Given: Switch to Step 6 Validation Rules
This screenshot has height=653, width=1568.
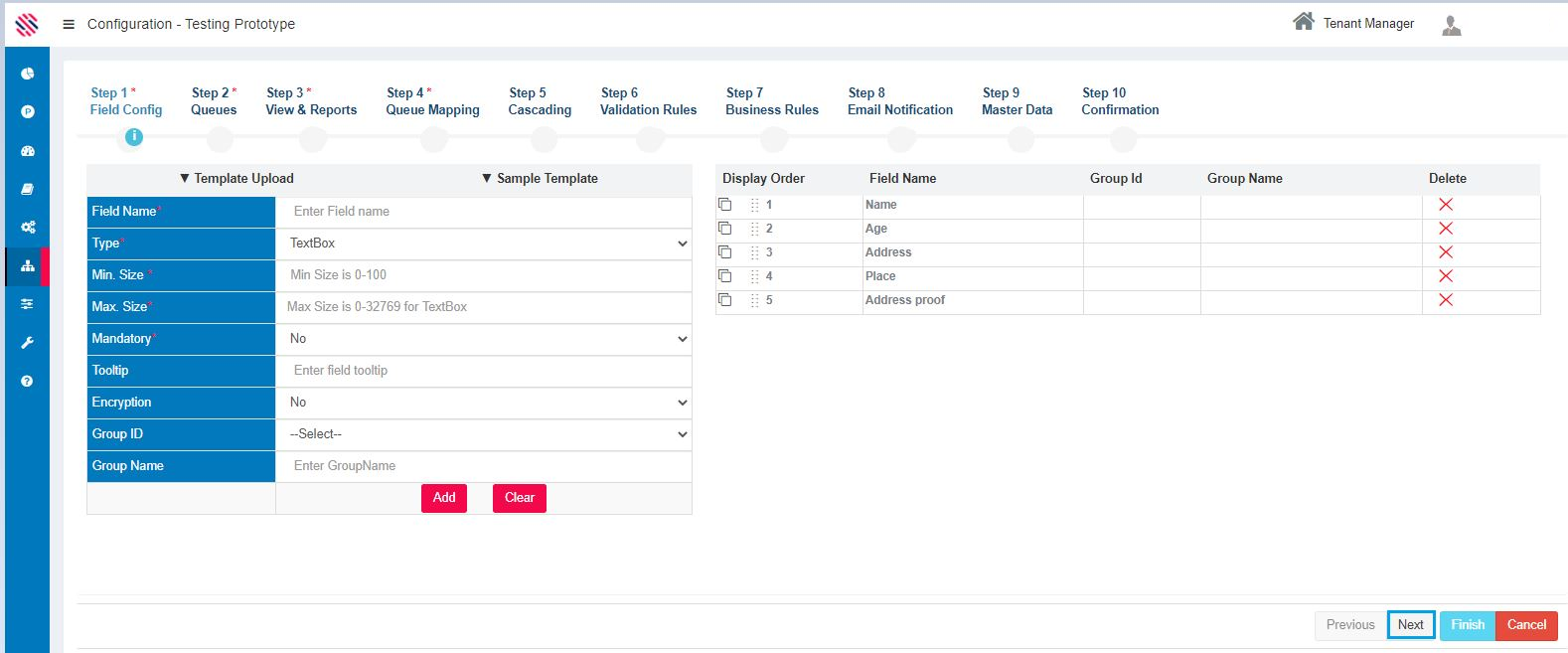Looking at the screenshot, I should point(648,101).
